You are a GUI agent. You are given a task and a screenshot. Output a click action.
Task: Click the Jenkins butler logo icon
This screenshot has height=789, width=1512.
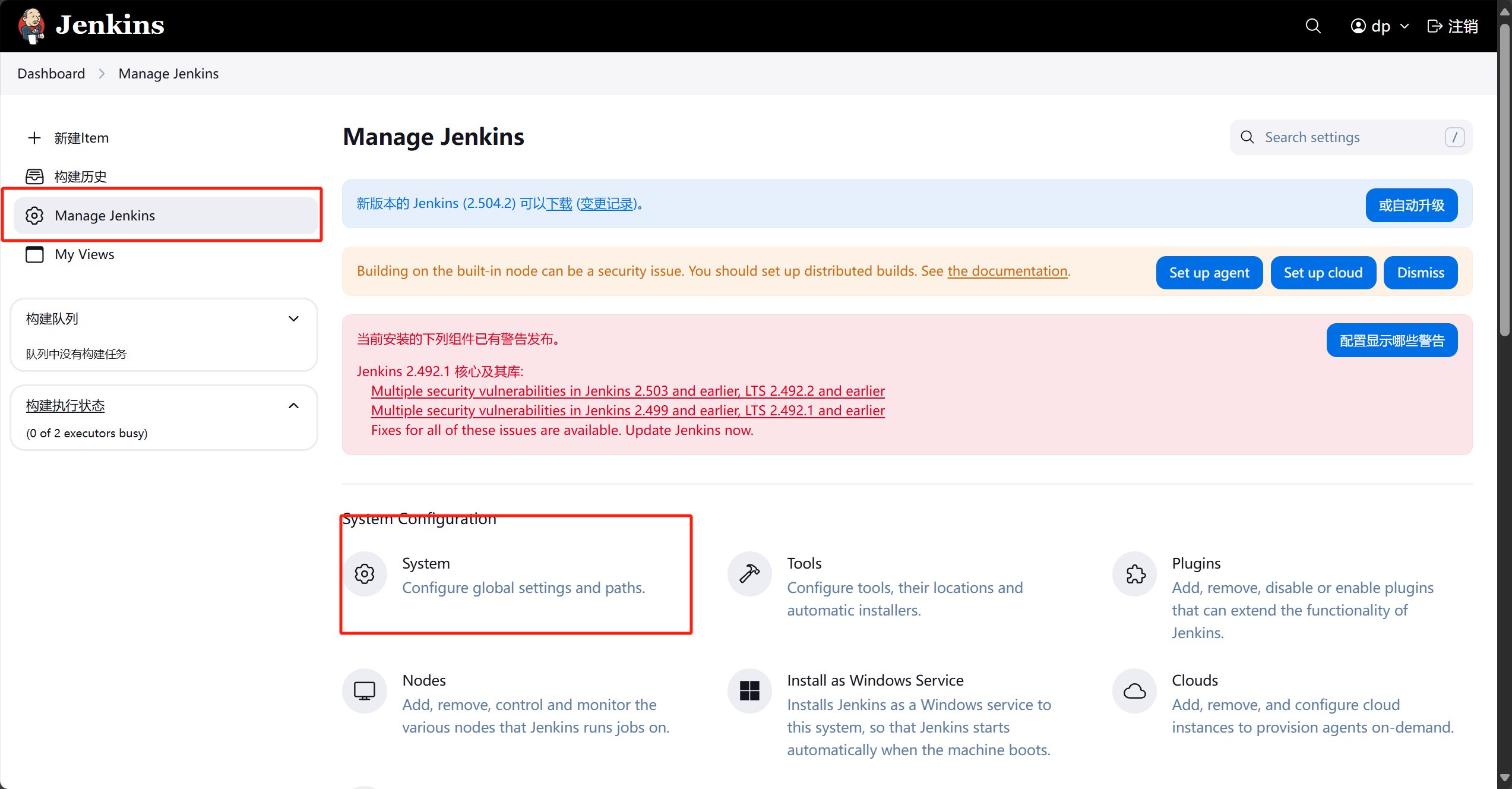pos(31,26)
